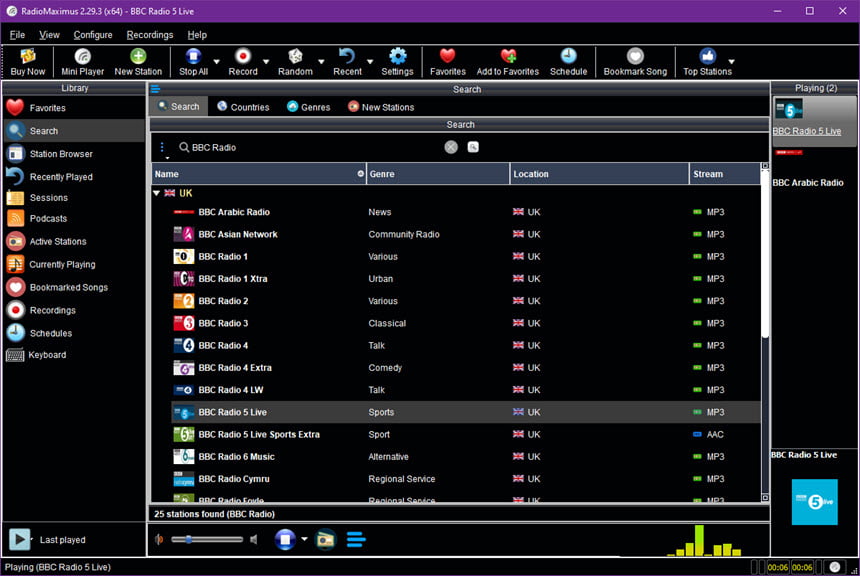Viewport: 860px width, 576px height.
Task: Show Active Stations in the Library
Action: pyautogui.click(x=74, y=241)
